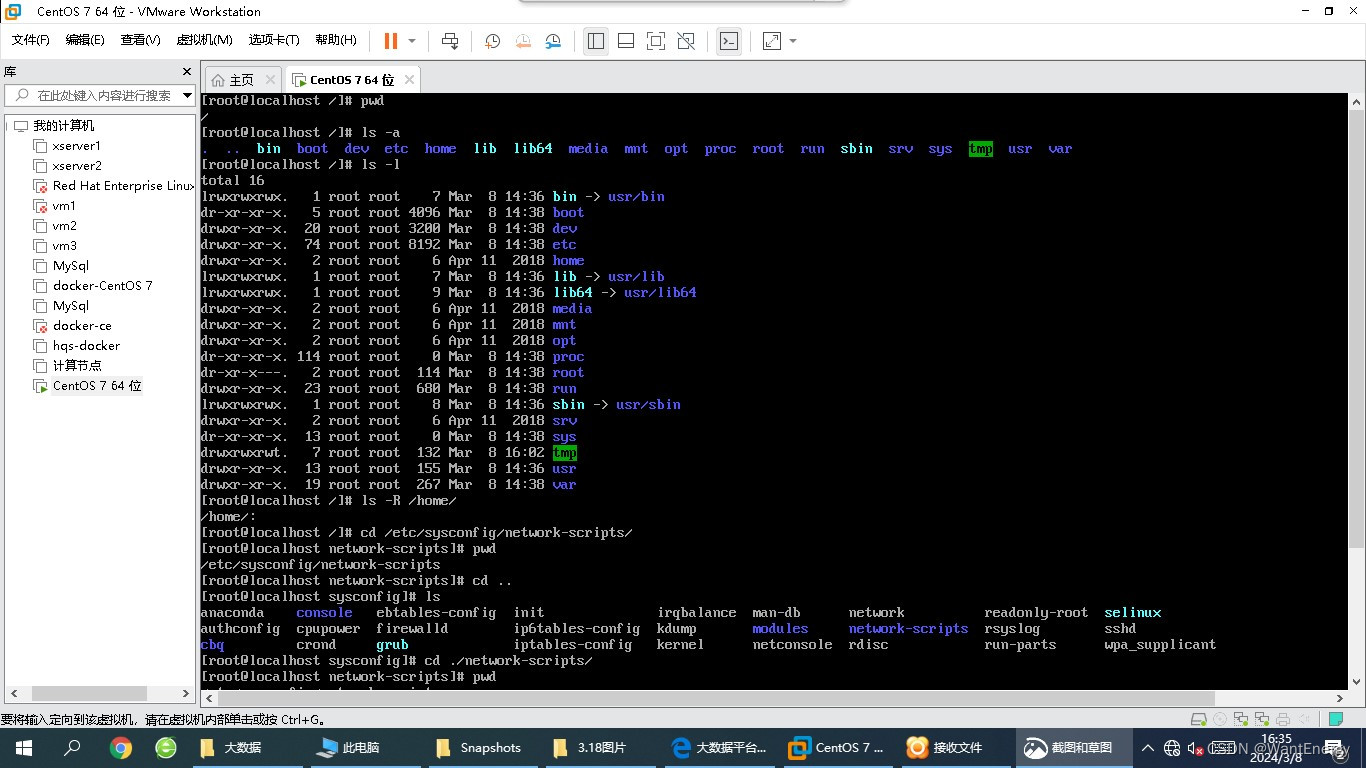Viewport: 1366px width, 768px height.
Task: Open the 查看(V) menu
Action: click(x=140, y=40)
